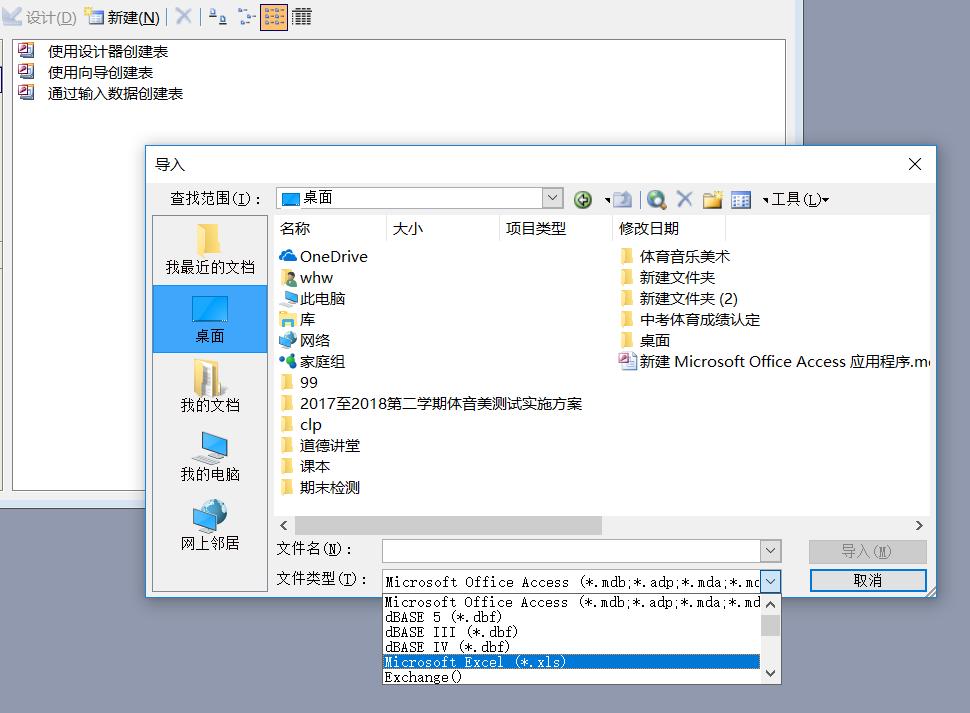Click inside the 文件名 input field
970x713 pixels.
pos(560,550)
